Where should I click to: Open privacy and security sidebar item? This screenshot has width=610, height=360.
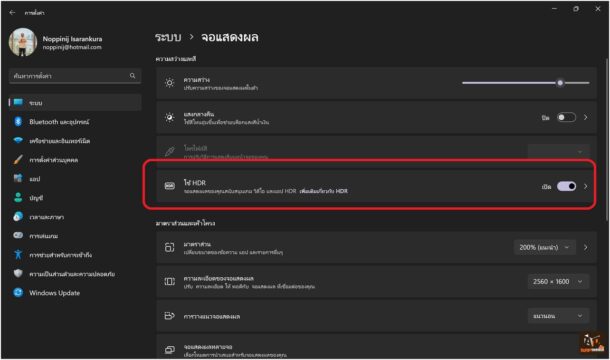pos(75,274)
